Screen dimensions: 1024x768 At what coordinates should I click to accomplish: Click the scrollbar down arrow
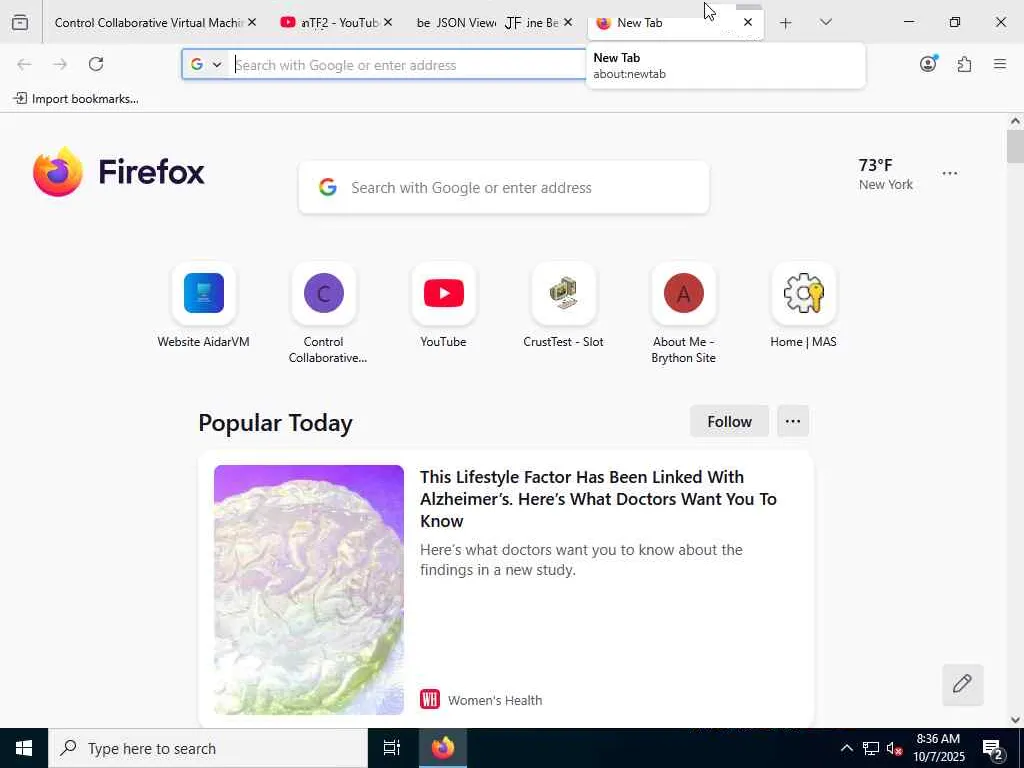click(x=1015, y=720)
